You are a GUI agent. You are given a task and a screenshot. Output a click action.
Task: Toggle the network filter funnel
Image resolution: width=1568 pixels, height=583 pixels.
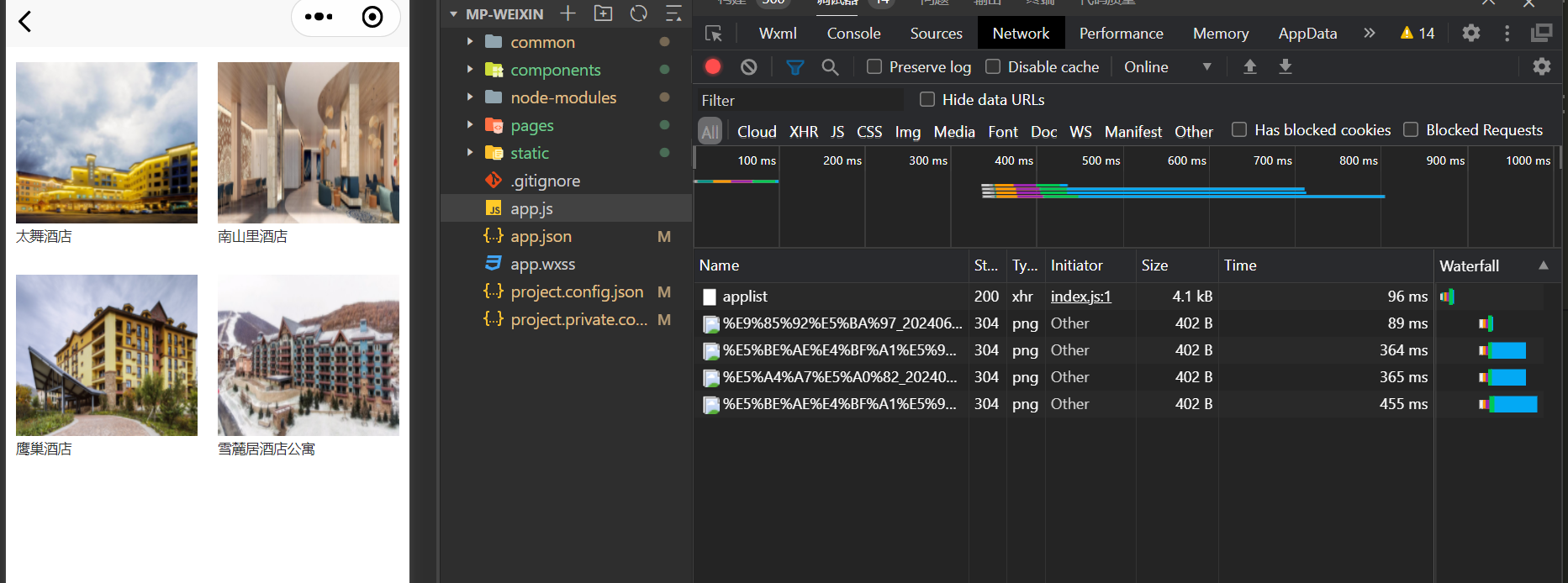pos(795,66)
